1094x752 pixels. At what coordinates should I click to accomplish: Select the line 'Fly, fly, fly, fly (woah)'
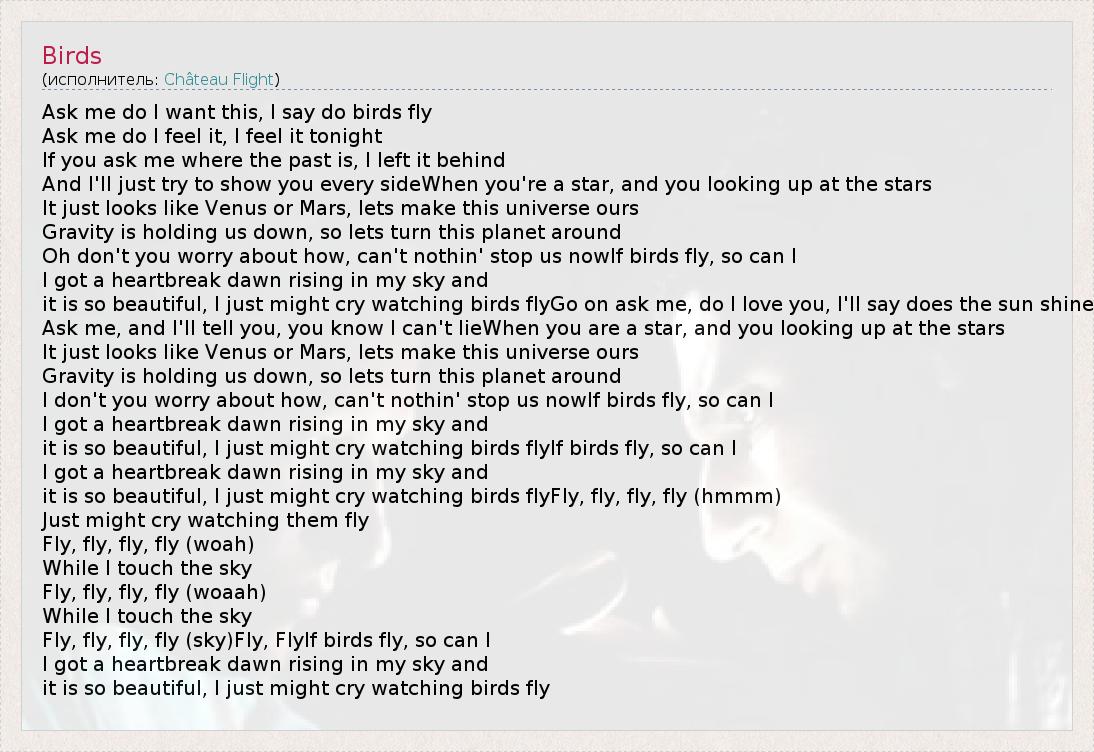point(148,544)
